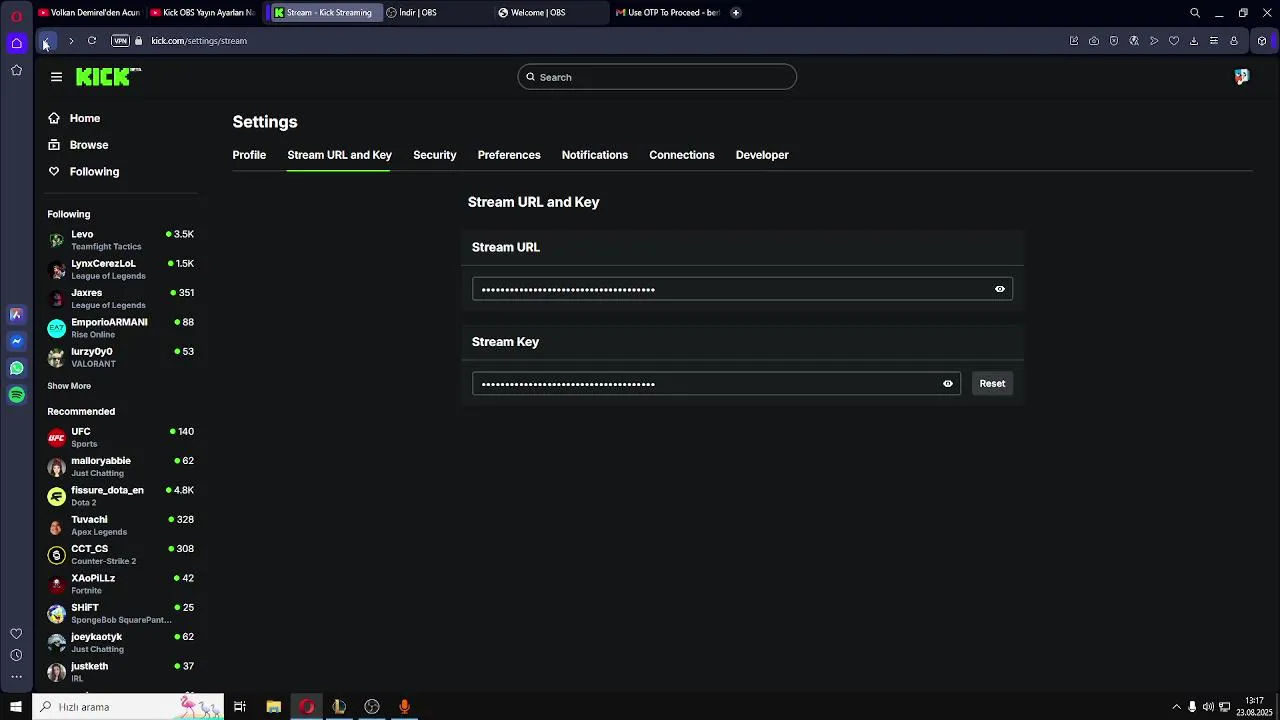The image size is (1280, 720).
Task: Go back with the browser back arrow
Action: pos(46,41)
